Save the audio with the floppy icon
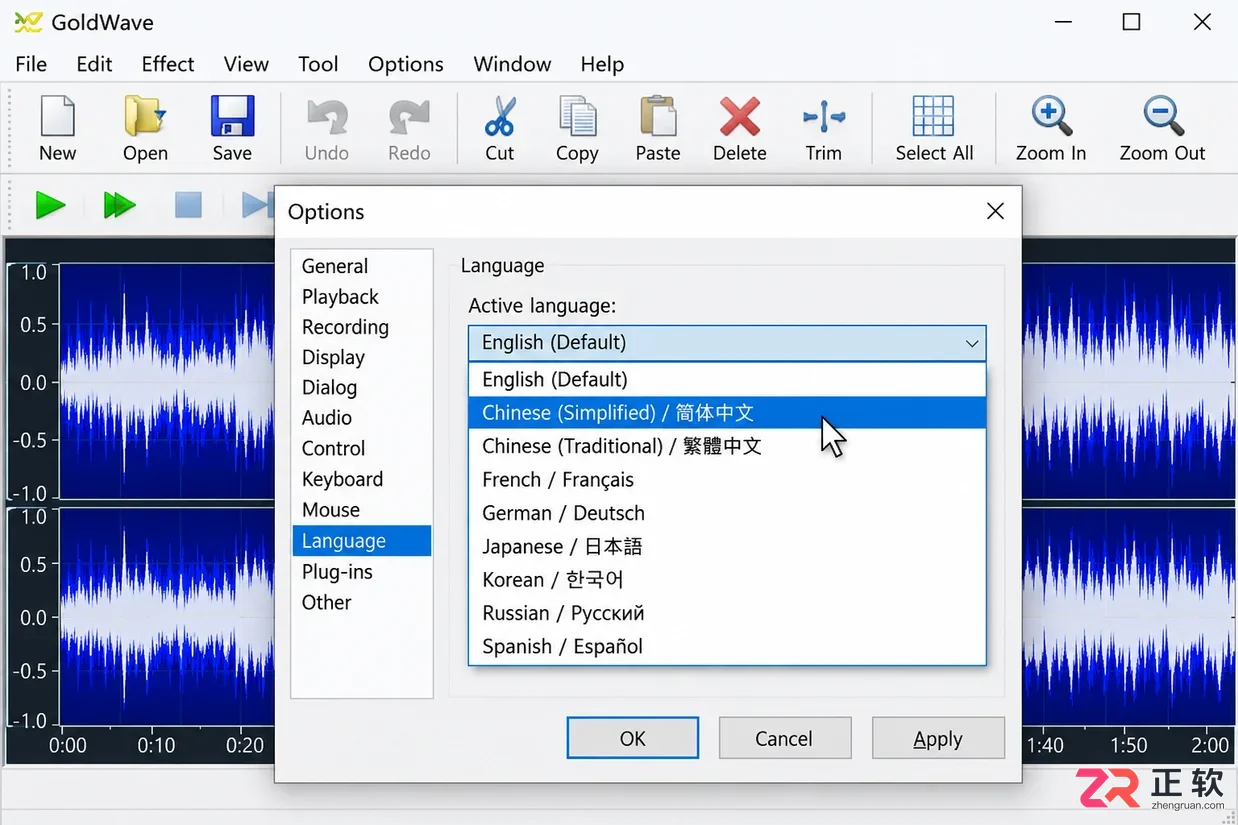The width and height of the screenshot is (1238, 825). 232,116
